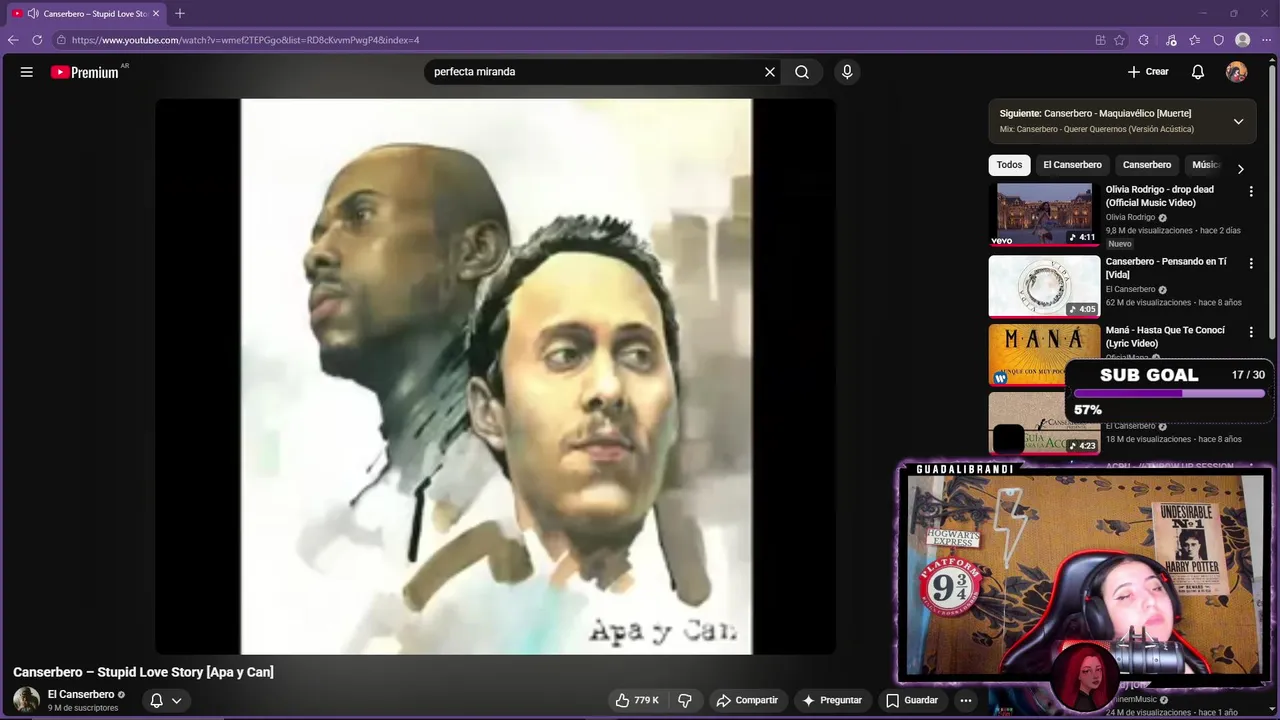Click the video player to pause
This screenshot has width=1280, height=720.
click(495, 376)
